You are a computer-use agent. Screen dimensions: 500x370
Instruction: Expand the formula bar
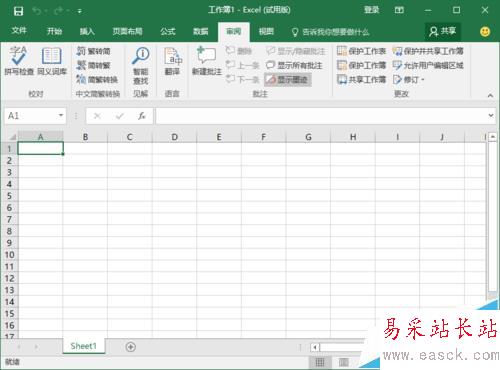tap(491, 115)
